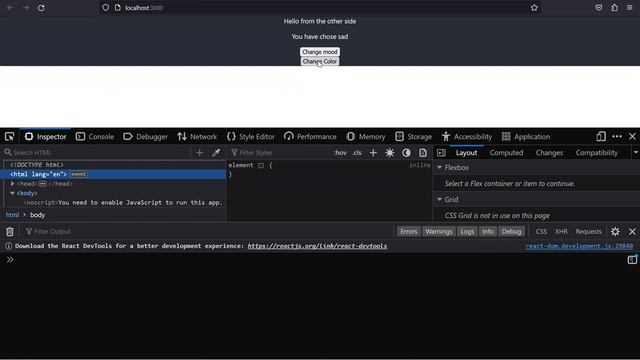This screenshot has width=640, height=360.
Task: Bookmark this page with the star icon
Action: (x=534, y=8)
